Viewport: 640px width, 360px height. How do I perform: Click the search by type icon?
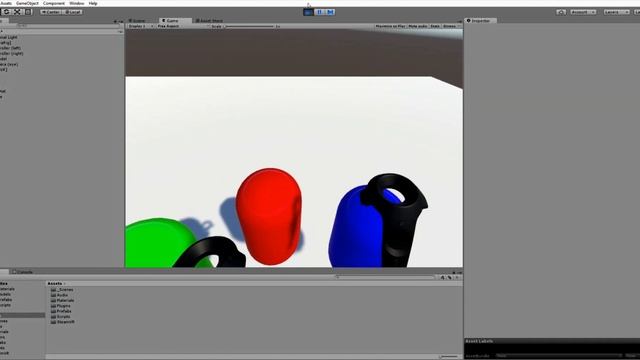[442, 278]
